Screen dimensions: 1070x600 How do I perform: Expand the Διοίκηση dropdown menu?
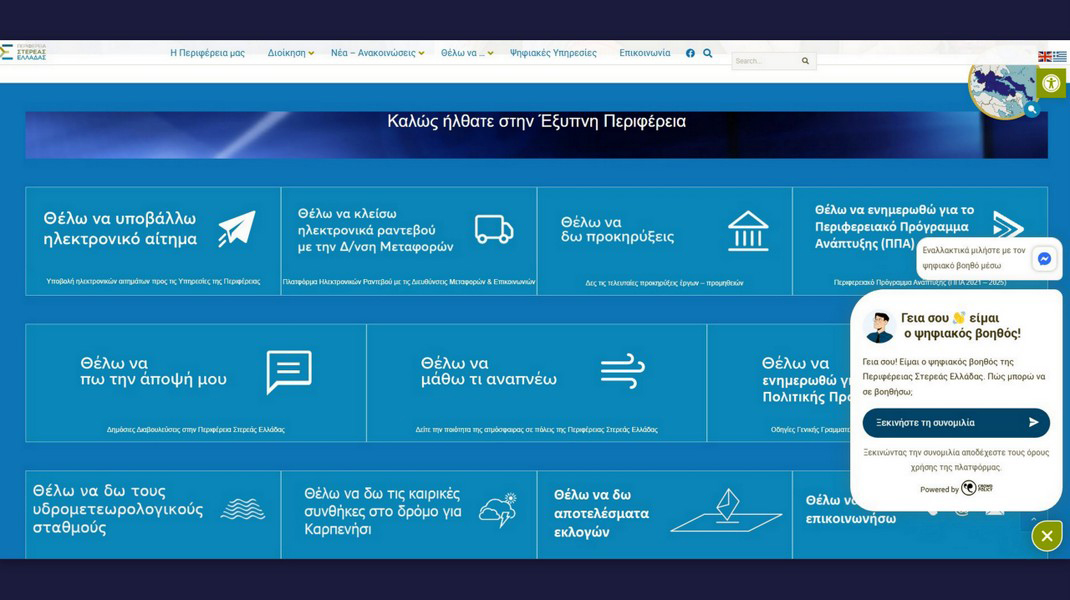290,53
